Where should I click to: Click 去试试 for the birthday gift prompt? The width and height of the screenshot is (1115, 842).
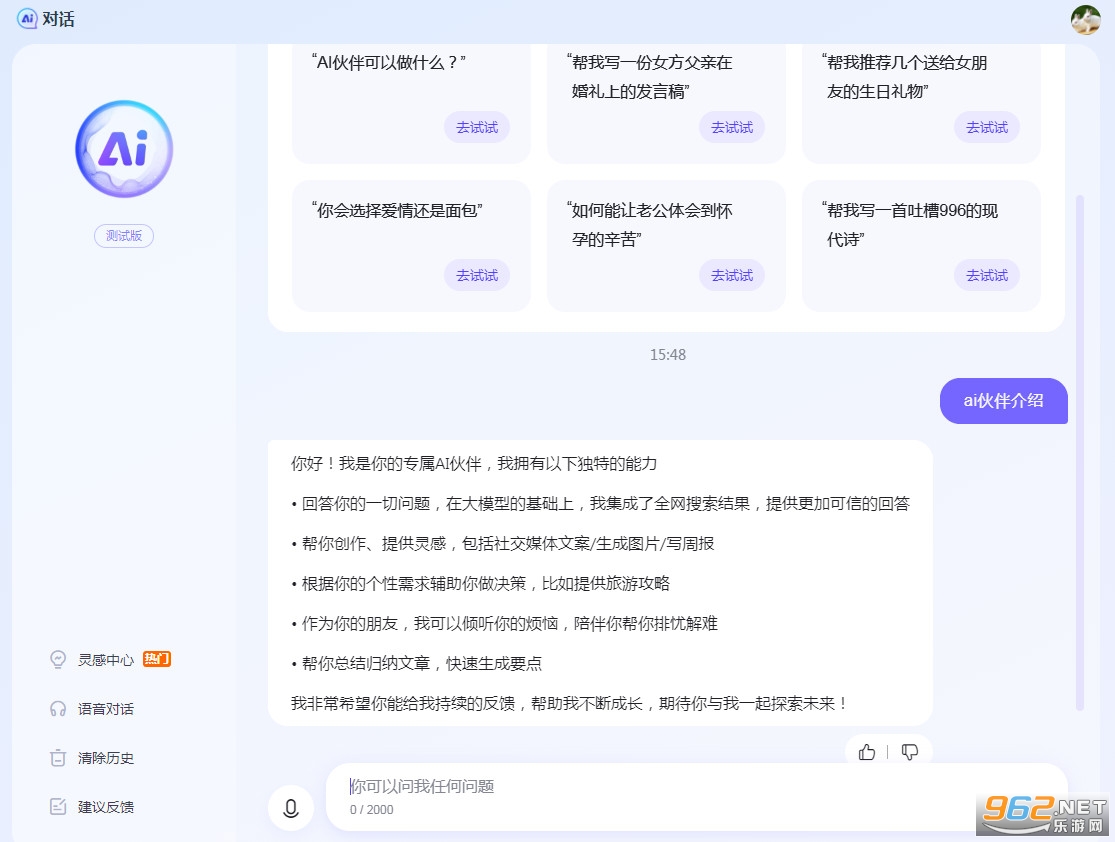(x=987, y=127)
